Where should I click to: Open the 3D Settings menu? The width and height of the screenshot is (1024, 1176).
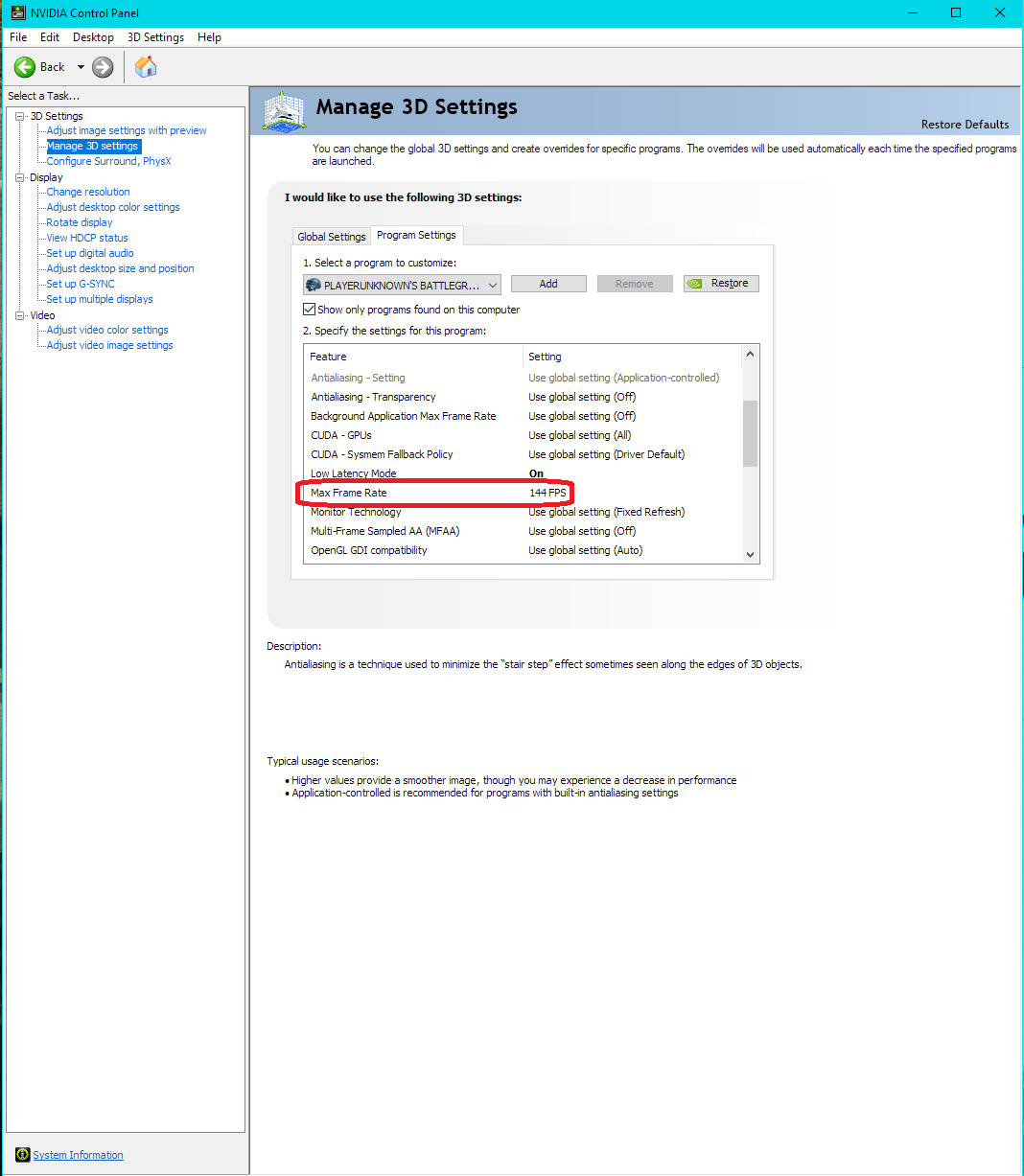[155, 37]
